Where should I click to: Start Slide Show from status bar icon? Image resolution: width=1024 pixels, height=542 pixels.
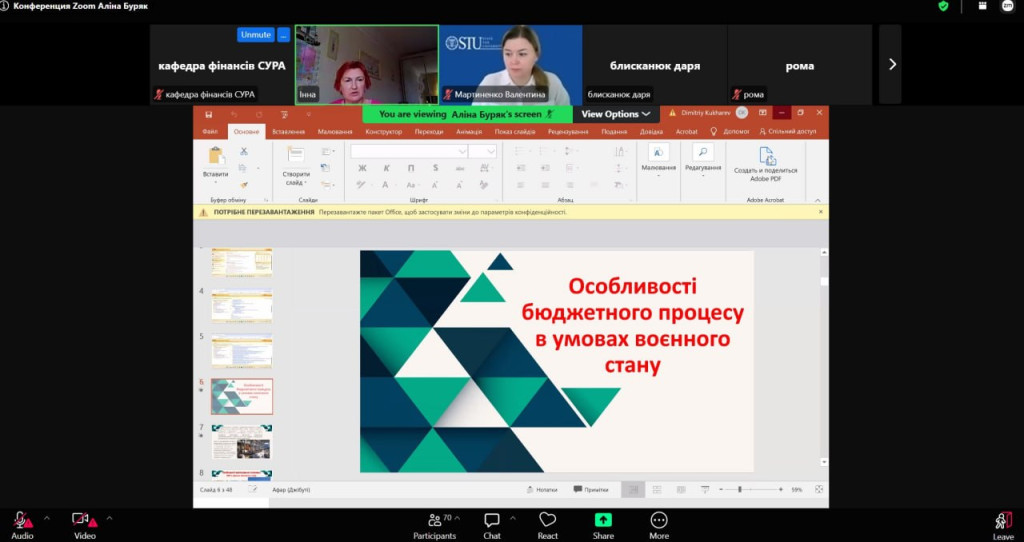705,489
